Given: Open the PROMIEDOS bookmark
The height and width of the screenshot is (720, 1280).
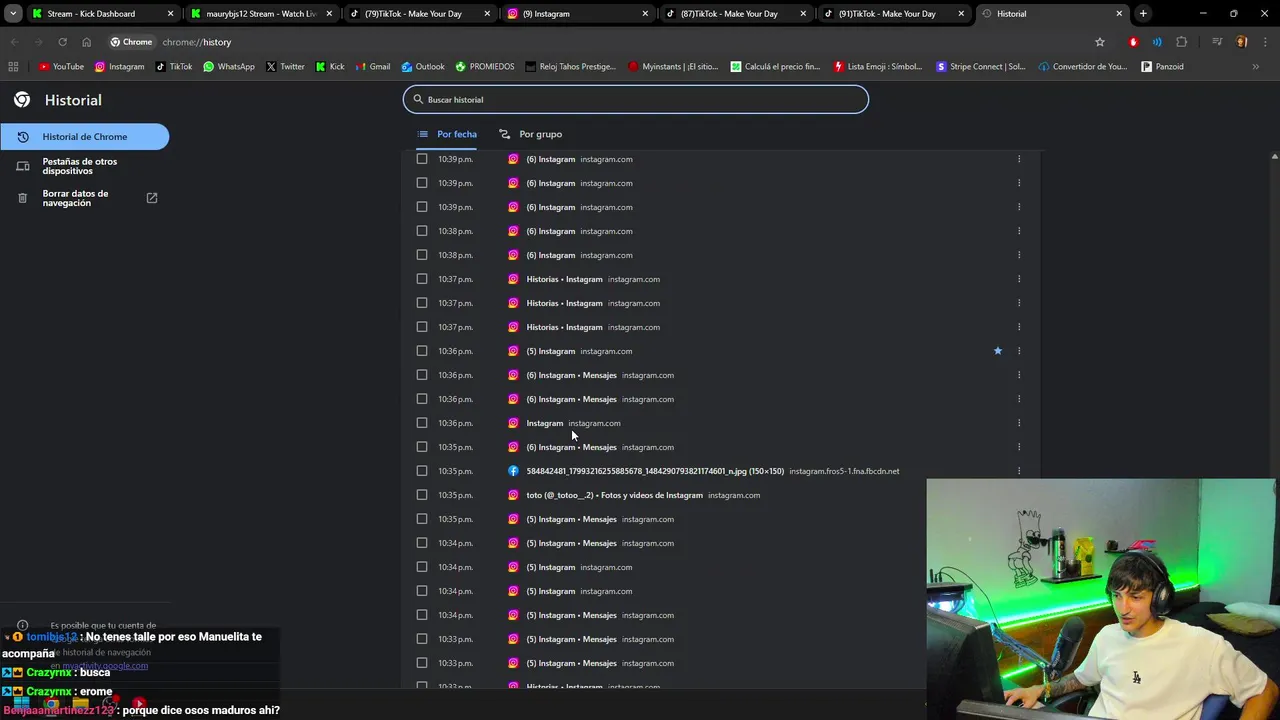Looking at the screenshot, I should coord(484,67).
